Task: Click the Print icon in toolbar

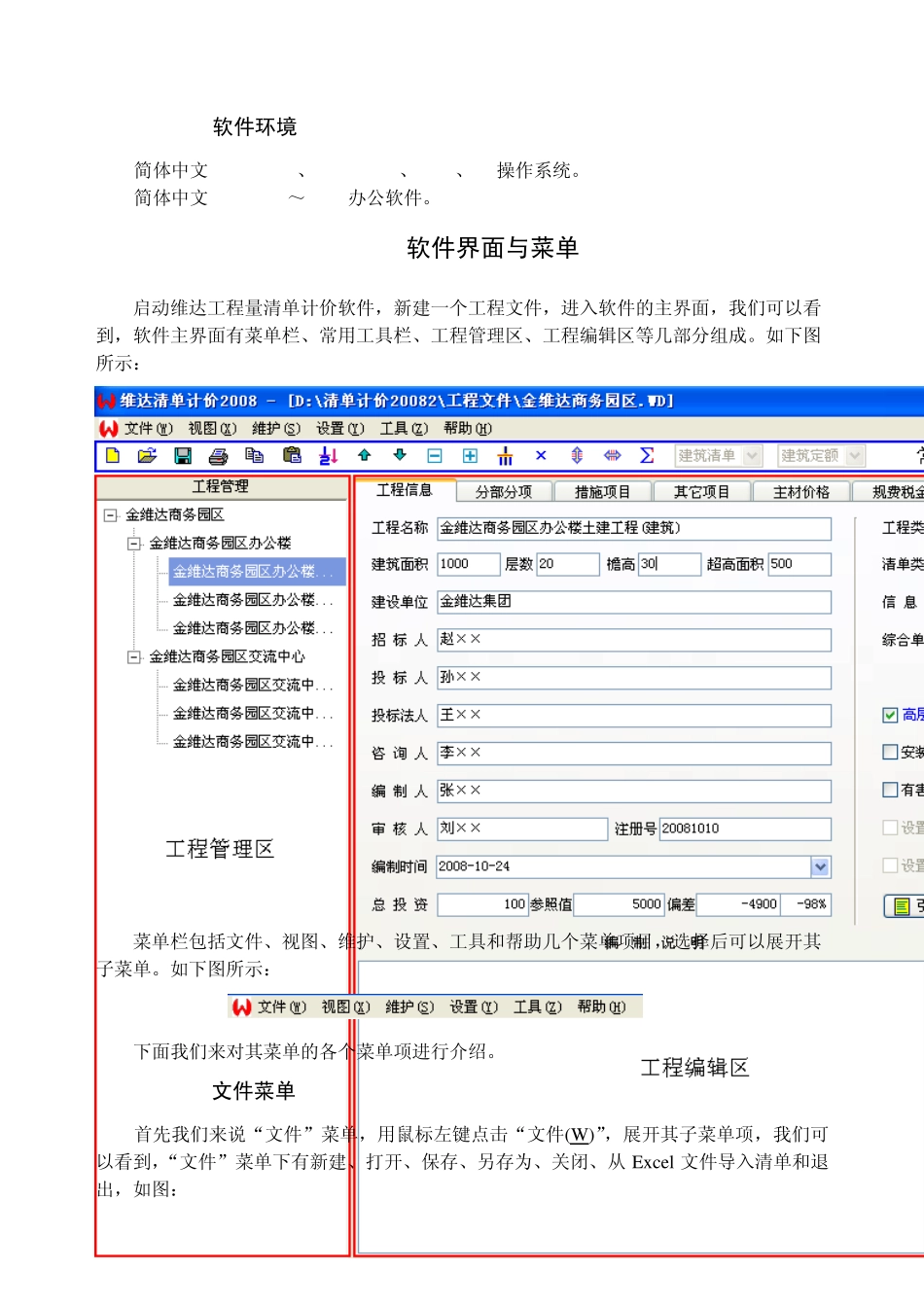Action: click(218, 455)
